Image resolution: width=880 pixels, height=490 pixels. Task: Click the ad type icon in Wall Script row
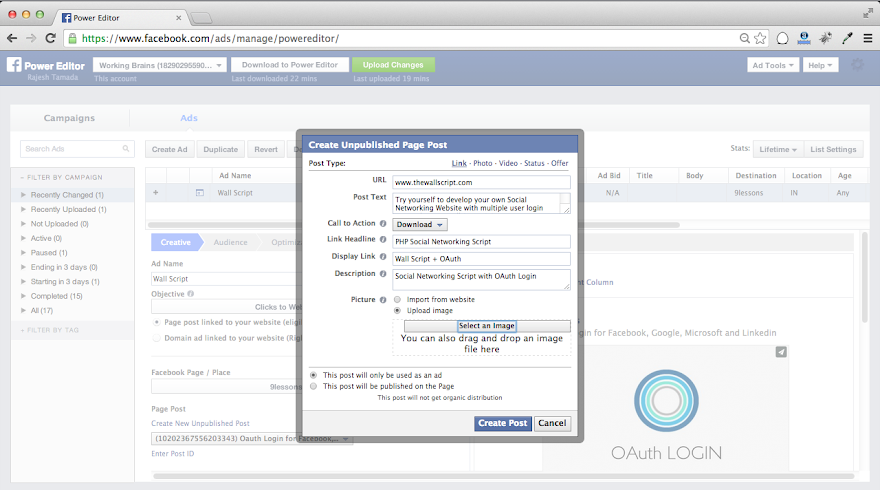click(x=200, y=193)
